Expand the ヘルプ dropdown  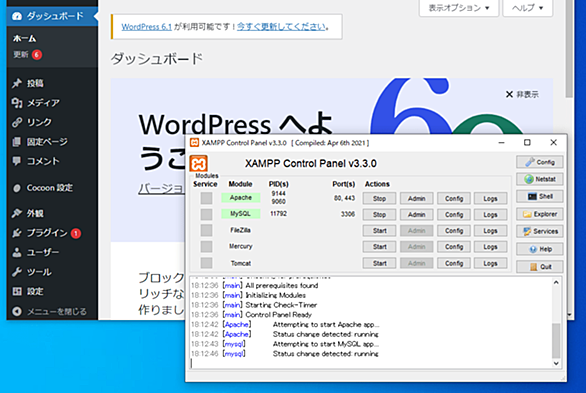coord(527,8)
